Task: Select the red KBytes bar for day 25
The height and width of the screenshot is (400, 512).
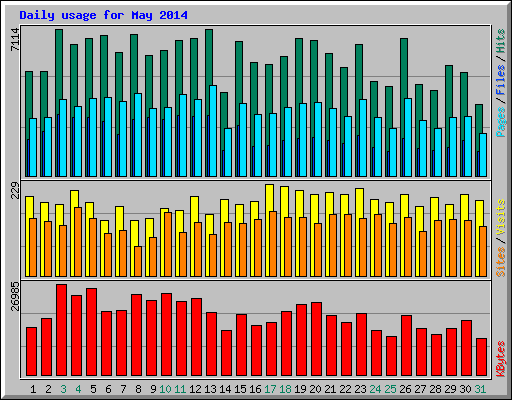Action: (392, 356)
